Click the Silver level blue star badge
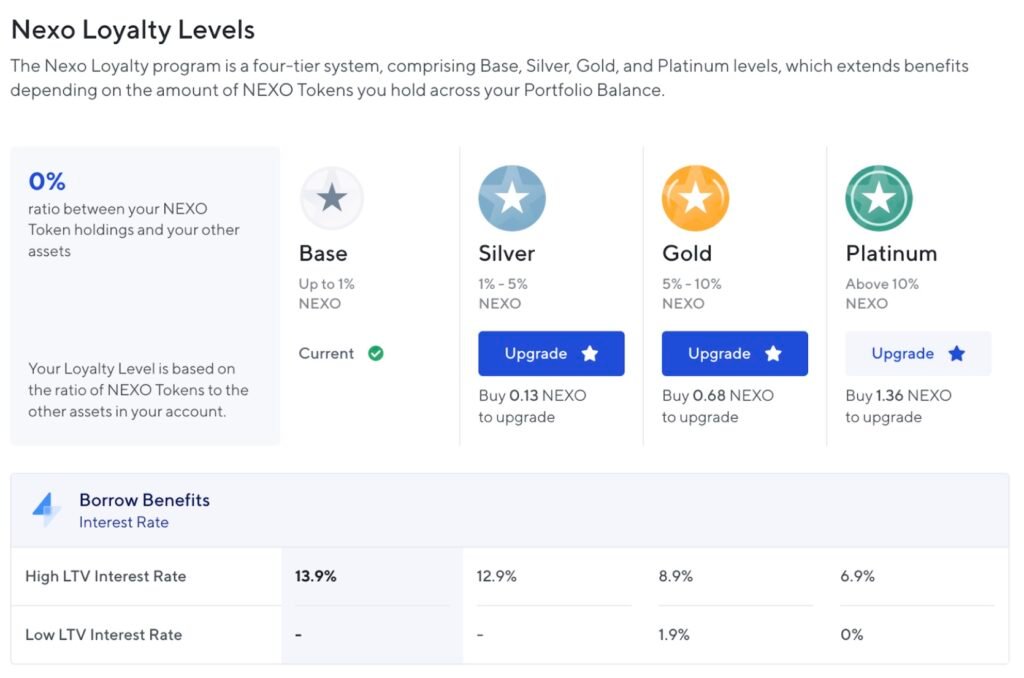The height and width of the screenshot is (678, 1024). (x=512, y=198)
